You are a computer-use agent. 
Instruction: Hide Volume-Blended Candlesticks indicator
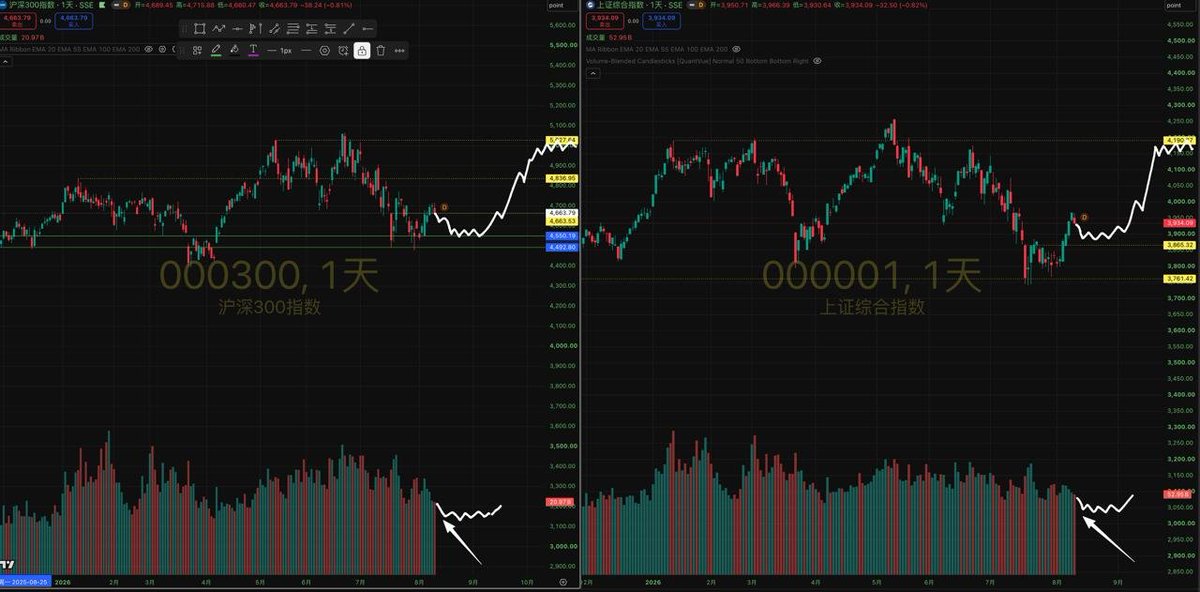pos(817,61)
